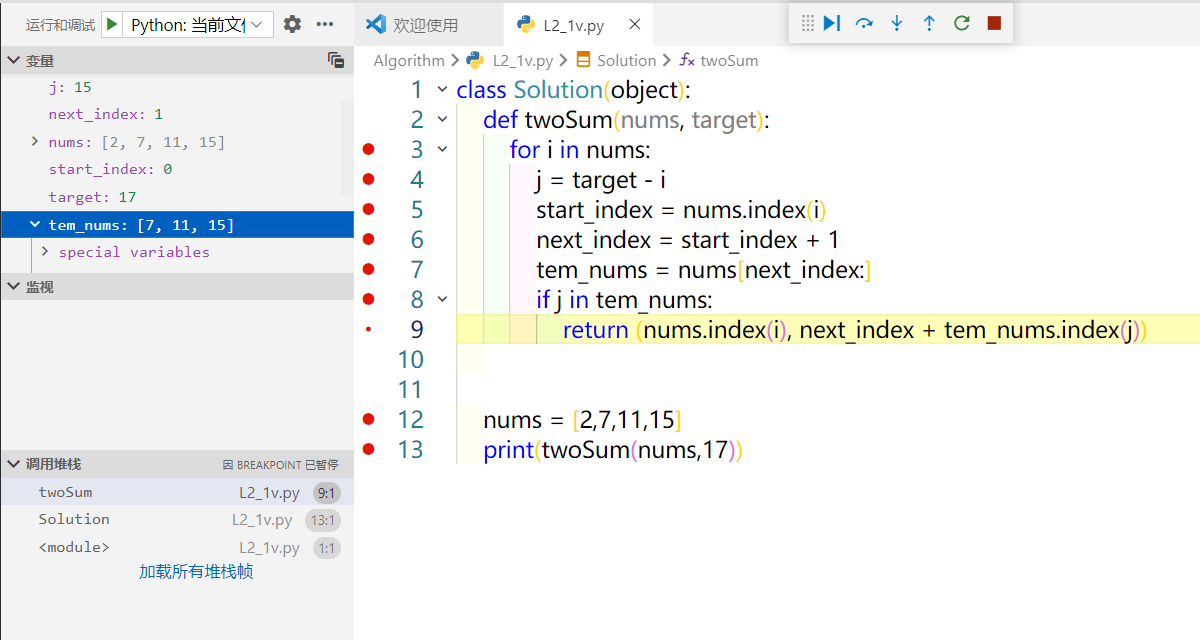Screen dimensions: 1200x640
Task: Grab the debug toolbar drag handle
Action: (x=808, y=23)
